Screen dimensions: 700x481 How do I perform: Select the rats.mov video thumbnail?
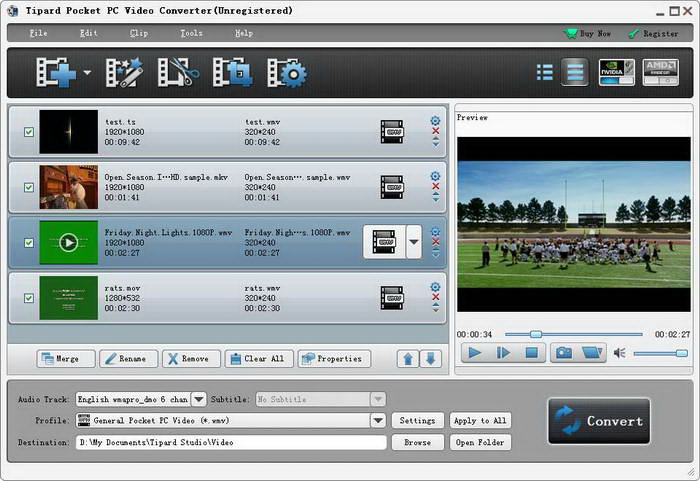68,298
